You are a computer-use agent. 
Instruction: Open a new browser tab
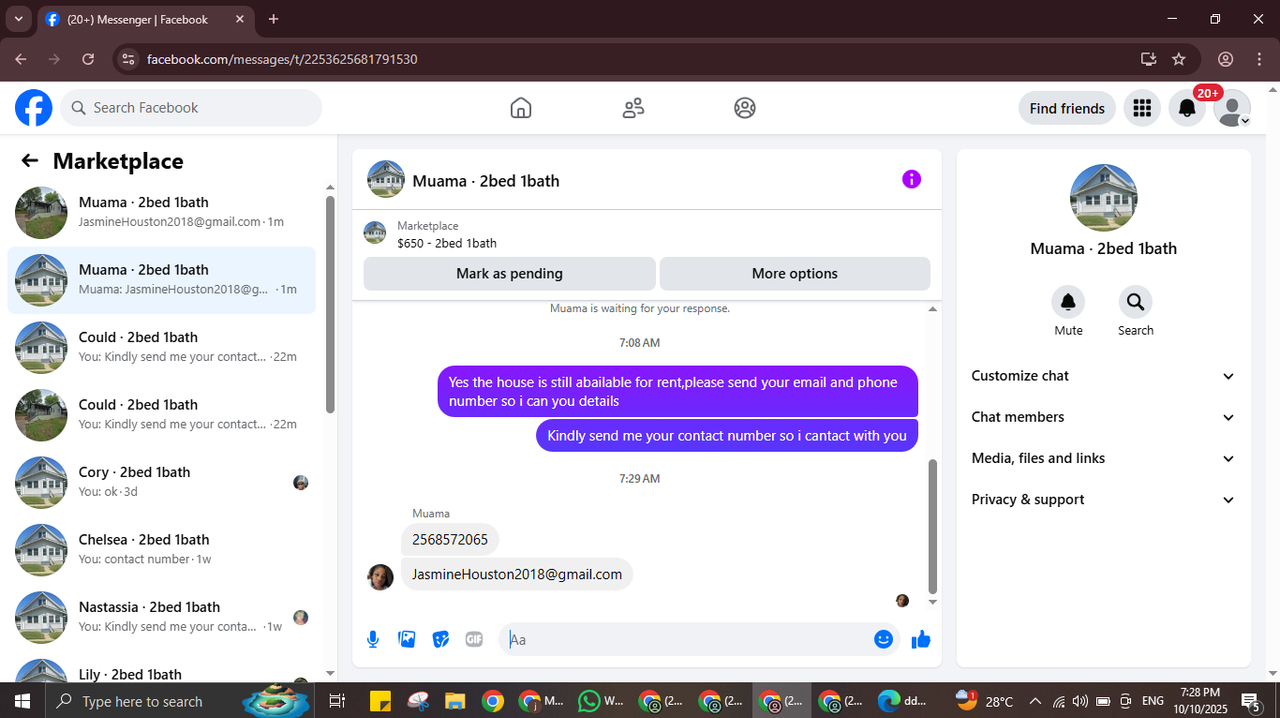click(x=274, y=19)
